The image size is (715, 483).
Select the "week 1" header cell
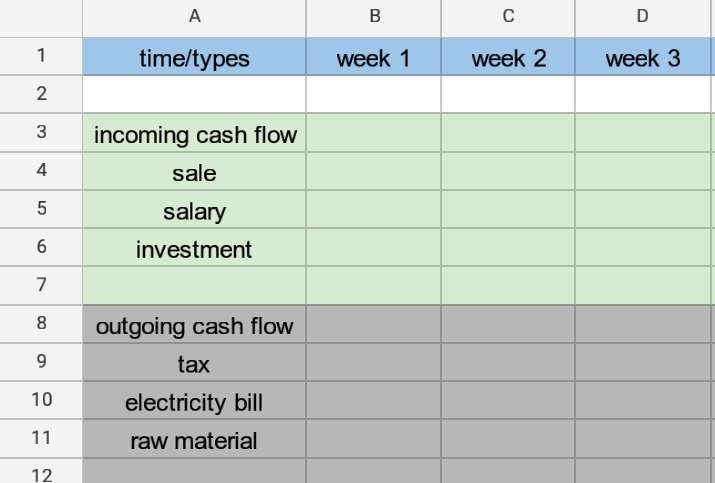pyautogui.click(x=374, y=58)
